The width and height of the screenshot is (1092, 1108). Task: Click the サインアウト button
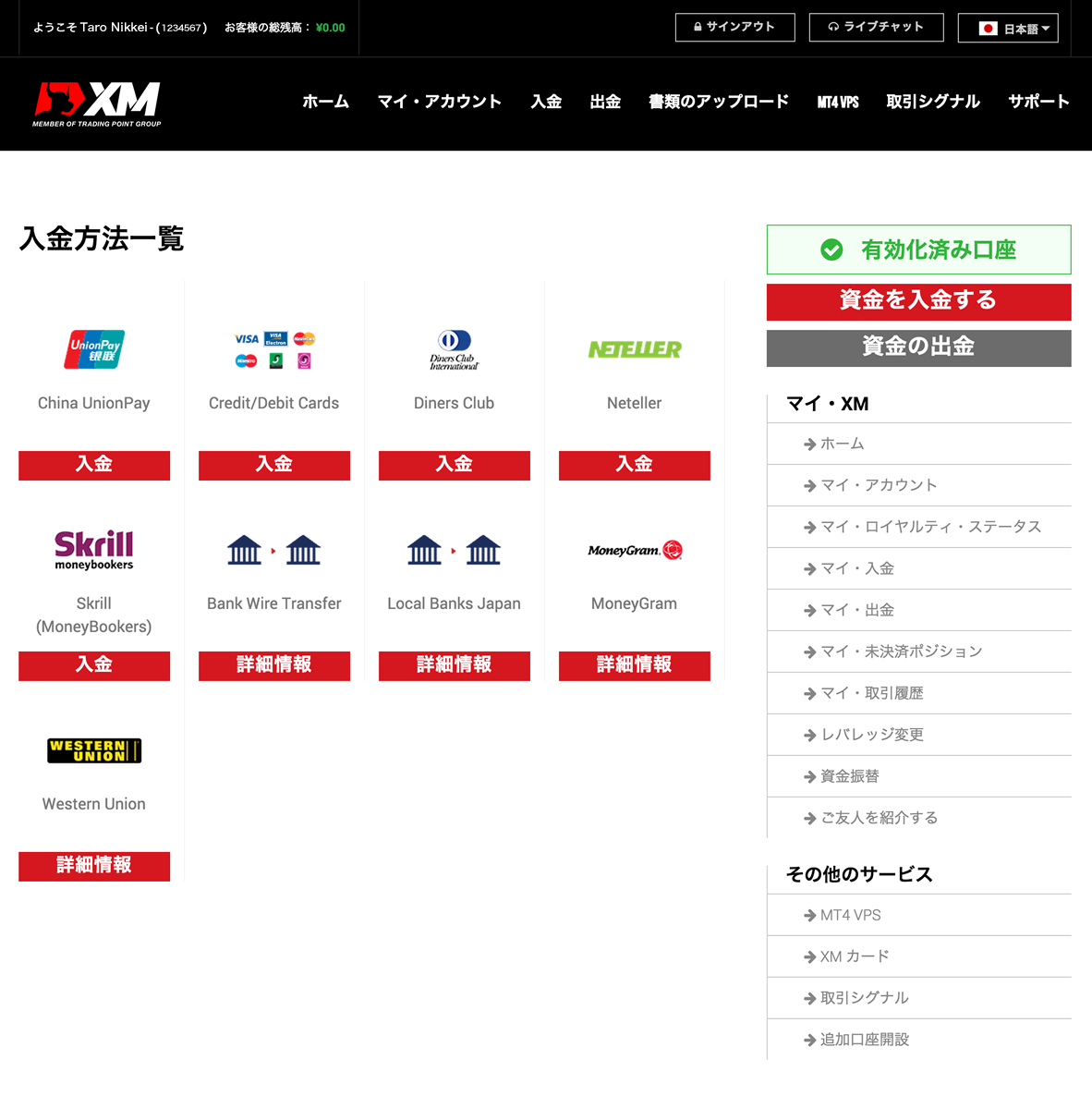pyautogui.click(x=734, y=27)
